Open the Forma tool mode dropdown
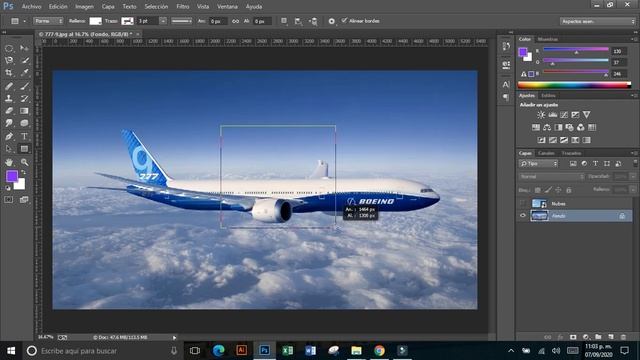This screenshot has width=640, height=360. pyautogui.click(x=48, y=21)
